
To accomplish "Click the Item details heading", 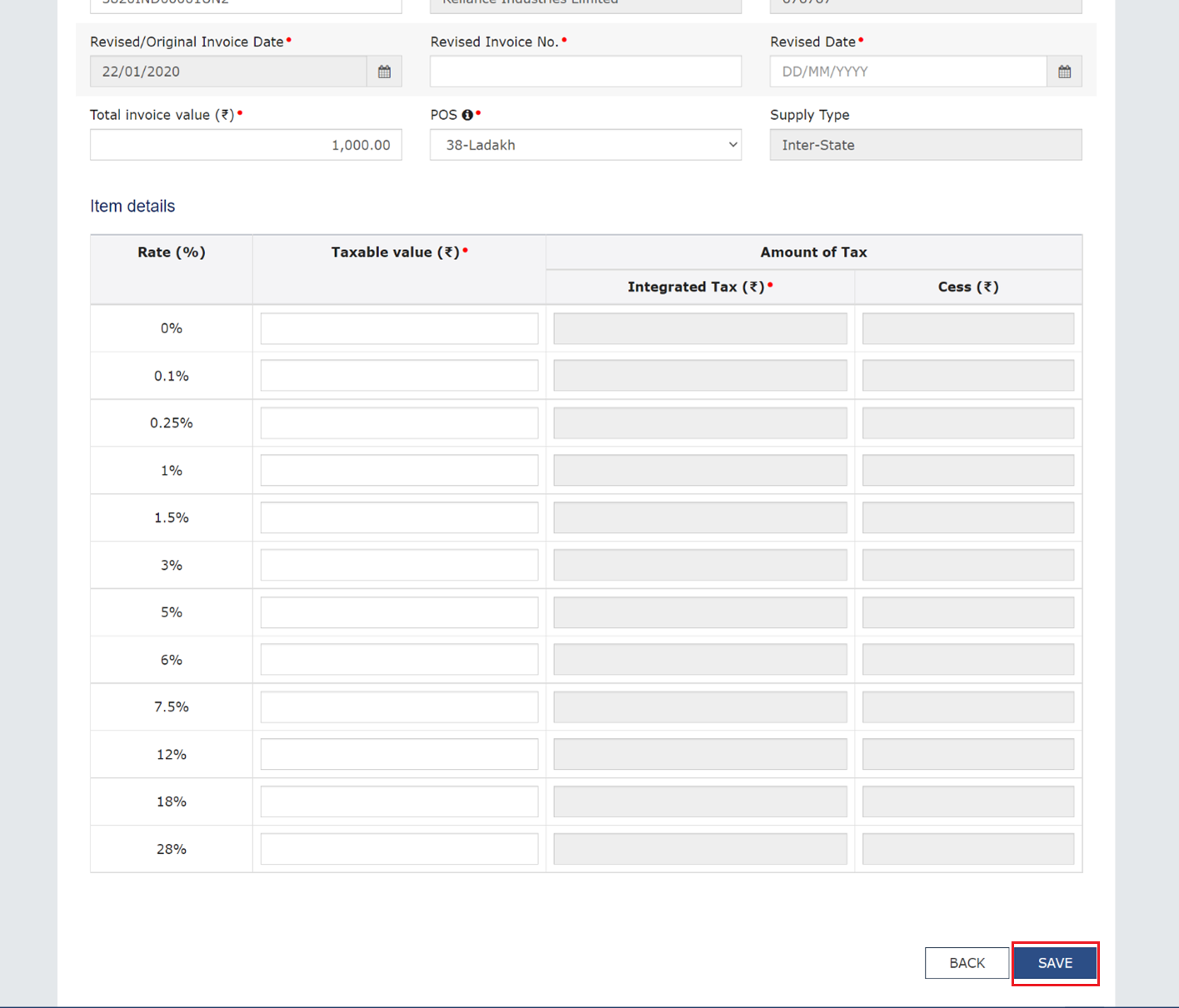I will (132, 206).
